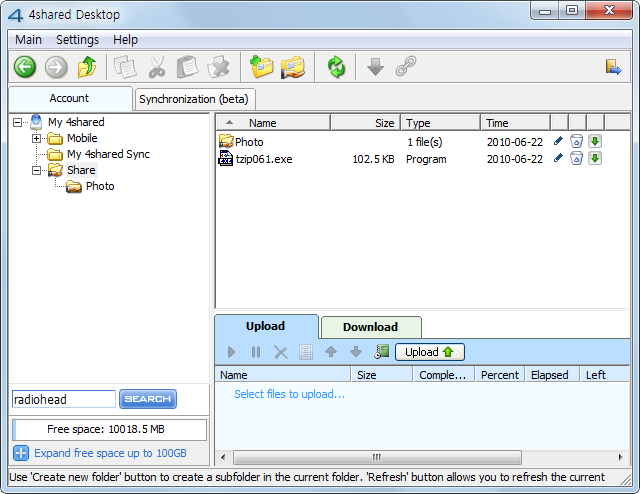Viewport: 640px width, 494px height.
Task: Click the scrollbar right arrow in upload list
Action: tap(620, 457)
